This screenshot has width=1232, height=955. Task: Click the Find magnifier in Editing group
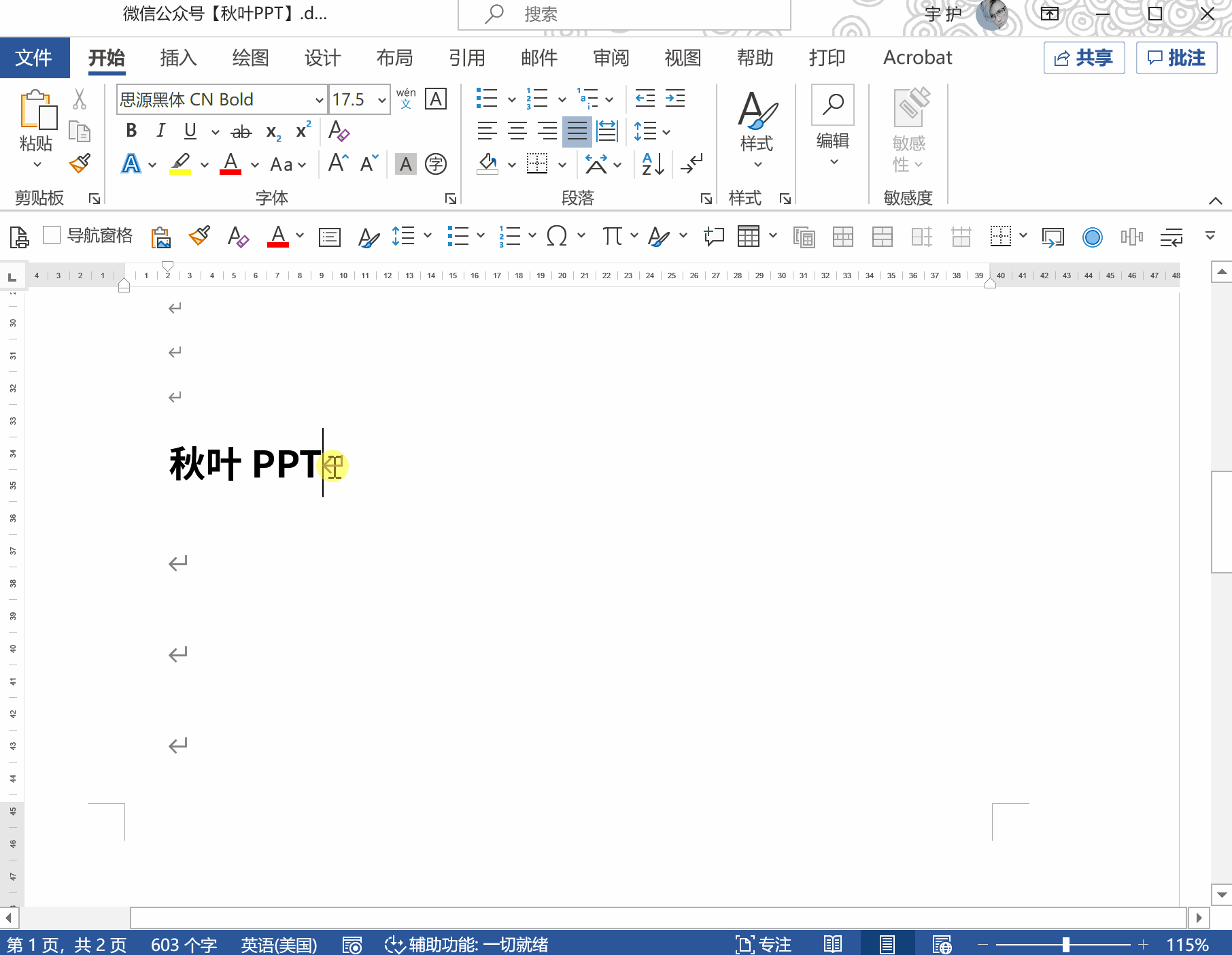click(833, 105)
